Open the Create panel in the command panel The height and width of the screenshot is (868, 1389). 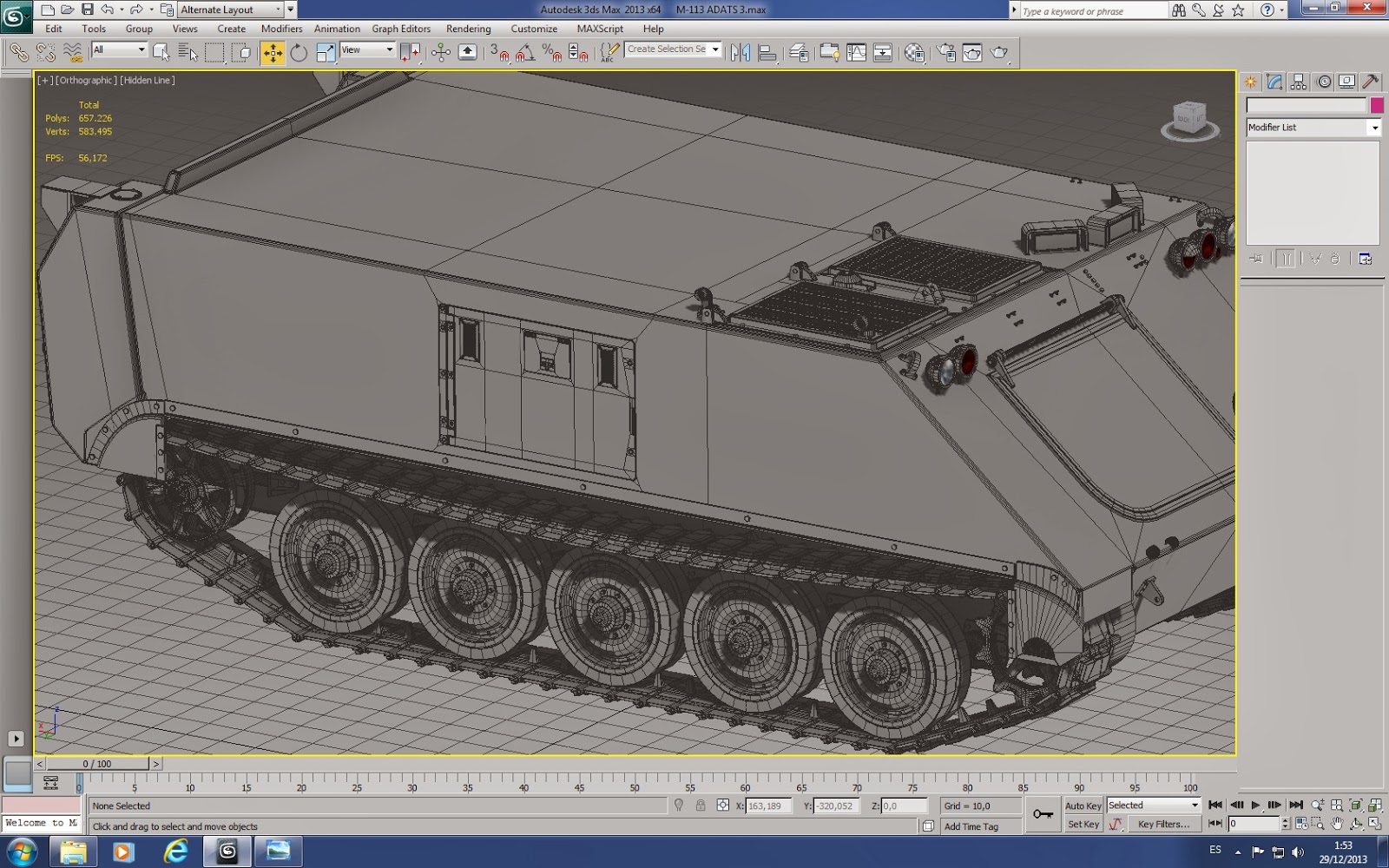(x=1250, y=82)
